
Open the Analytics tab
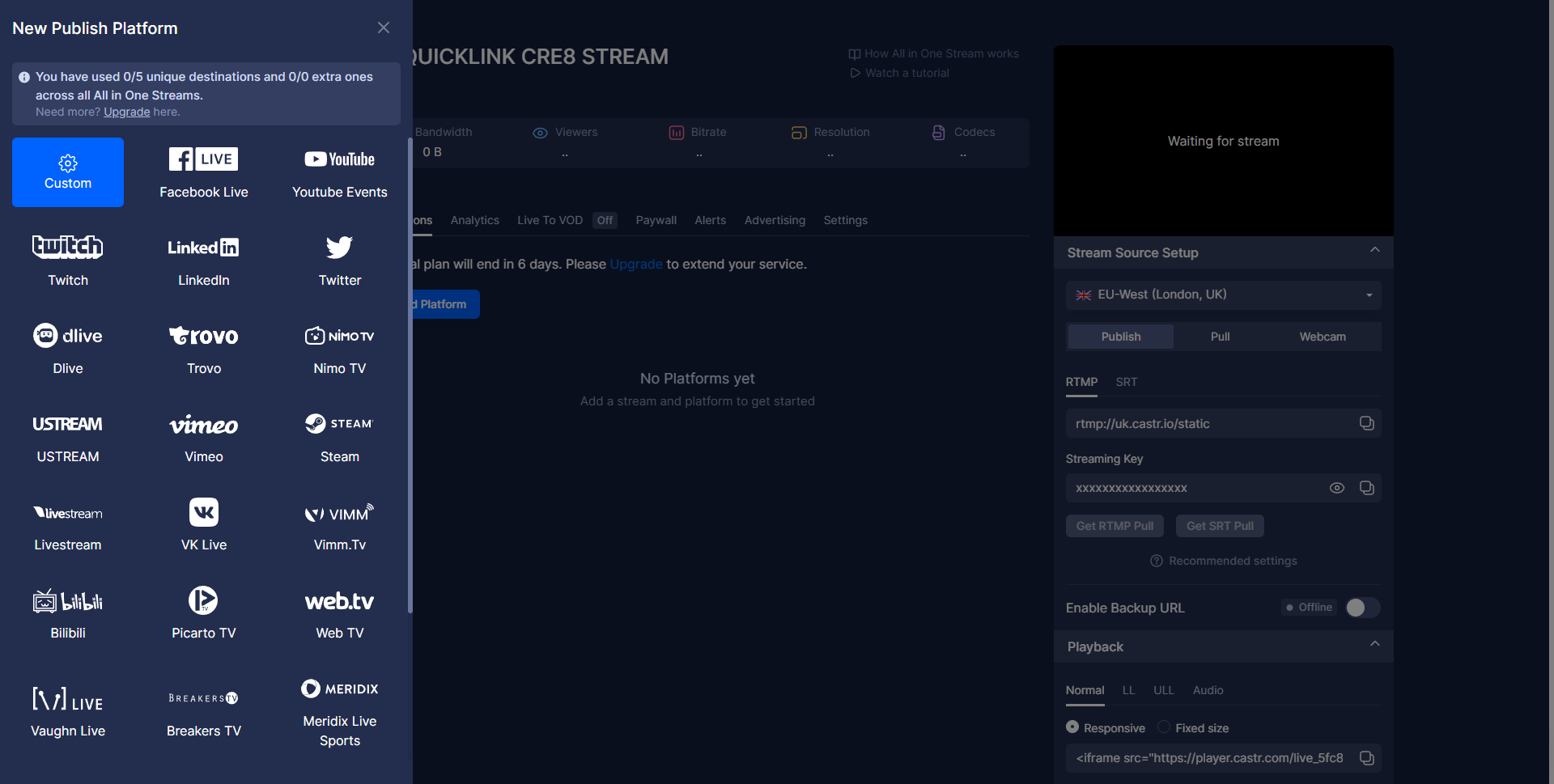[x=474, y=220]
